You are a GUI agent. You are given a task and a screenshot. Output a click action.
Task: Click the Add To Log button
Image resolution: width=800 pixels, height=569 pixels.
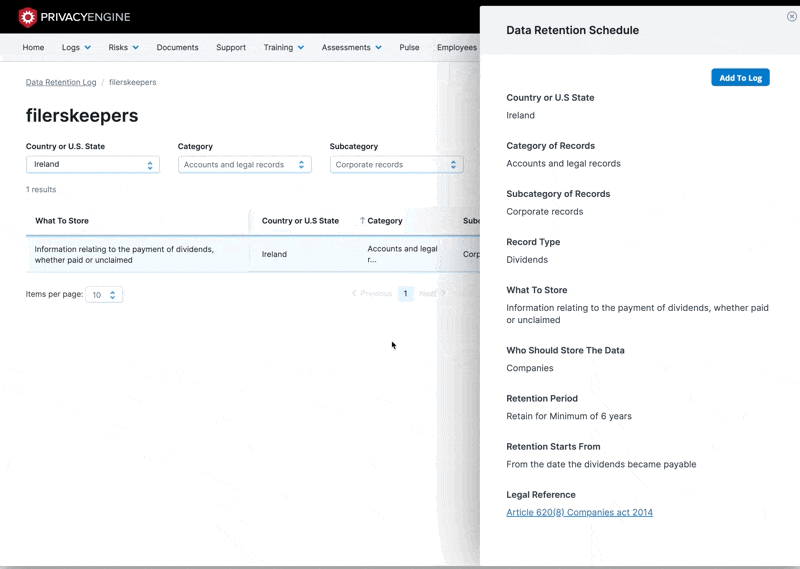coord(740,78)
